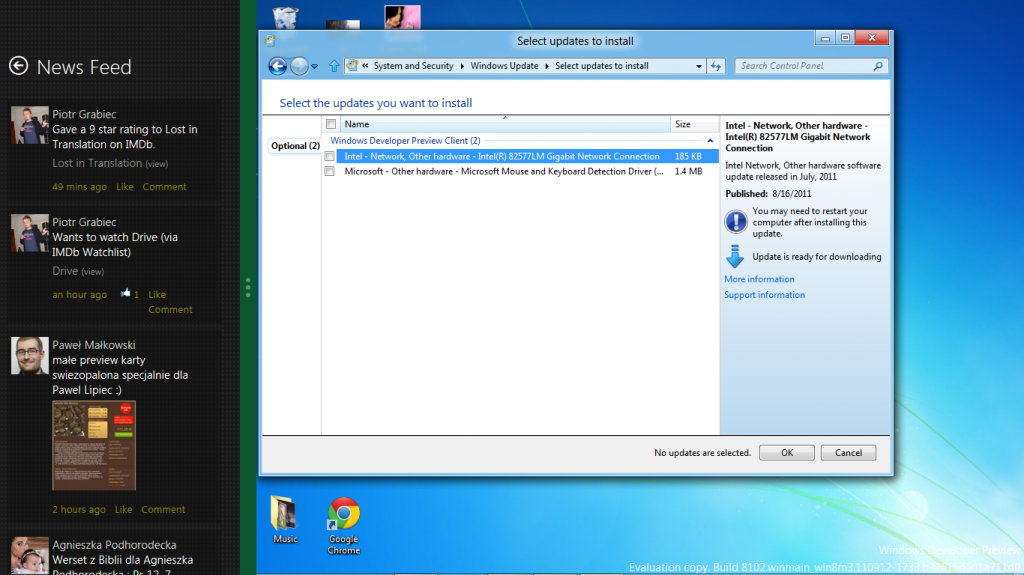Click the Forward navigation arrow button
Image resolution: width=1024 pixels, height=575 pixels.
[x=299, y=66]
